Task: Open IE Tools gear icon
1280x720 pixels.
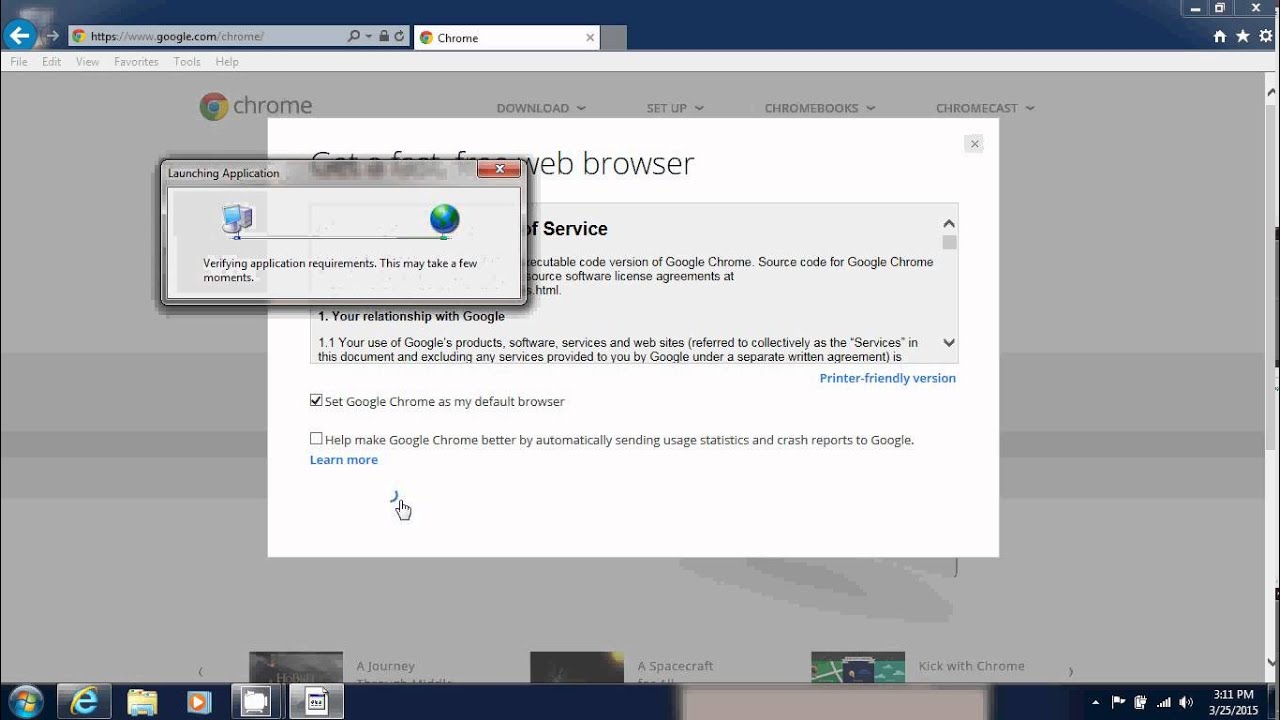Action: pyautogui.click(x=1265, y=36)
